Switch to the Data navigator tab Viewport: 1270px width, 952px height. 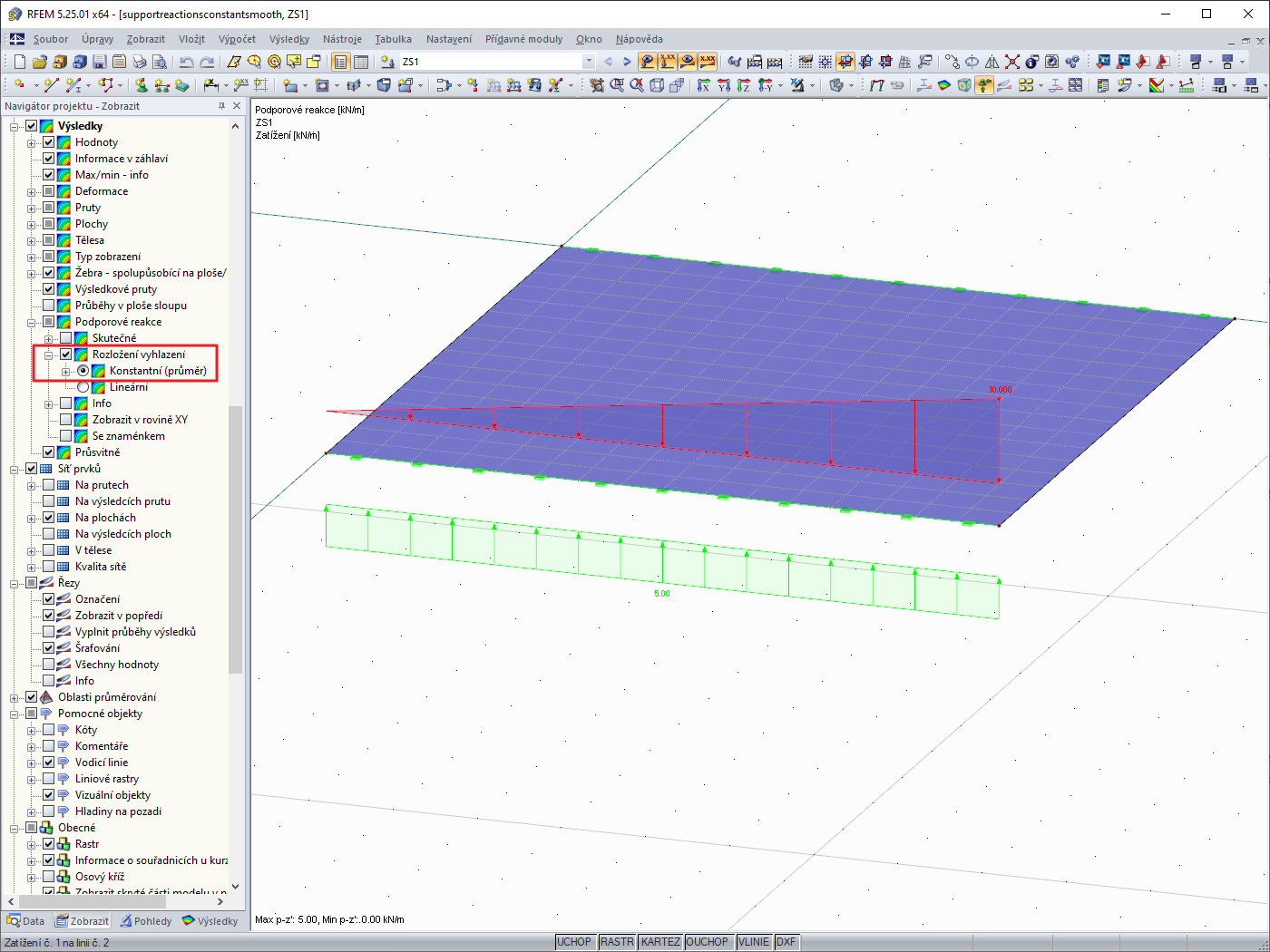[25, 921]
